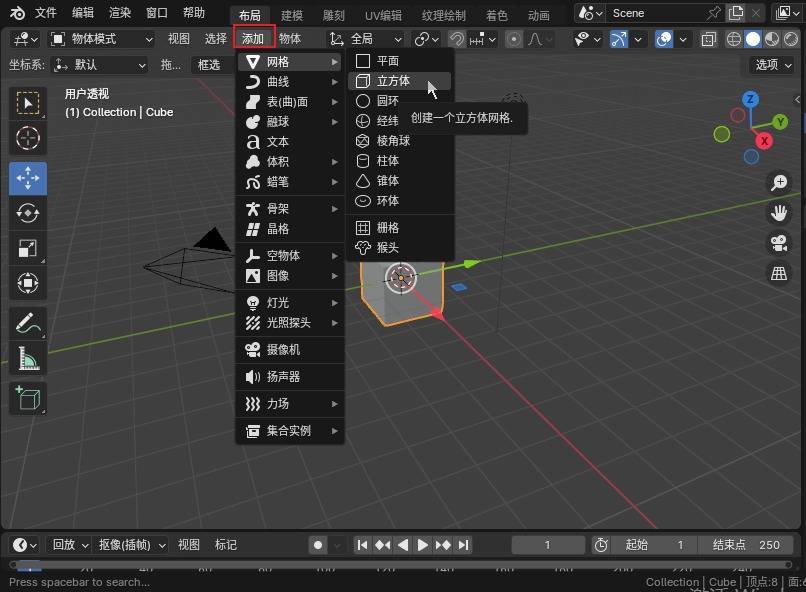This screenshot has width=806, height=592.
Task: Select the Cursor tool in left toolbar
Action: [x=28, y=138]
